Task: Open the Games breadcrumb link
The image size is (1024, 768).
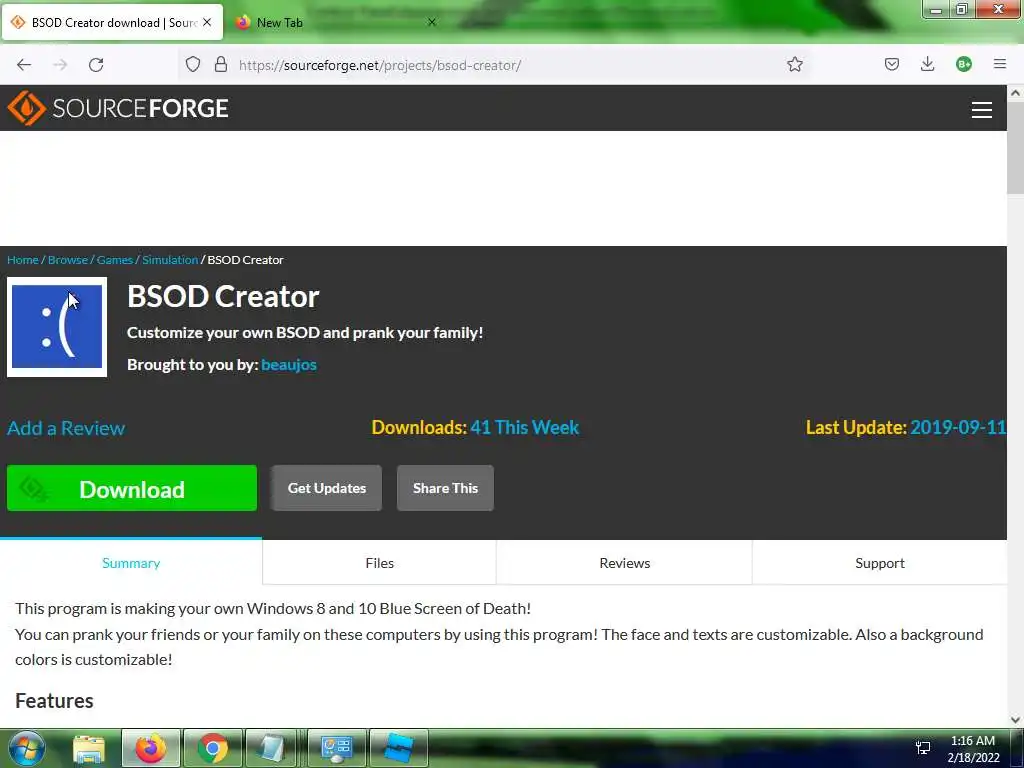Action: [x=115, y=260]
